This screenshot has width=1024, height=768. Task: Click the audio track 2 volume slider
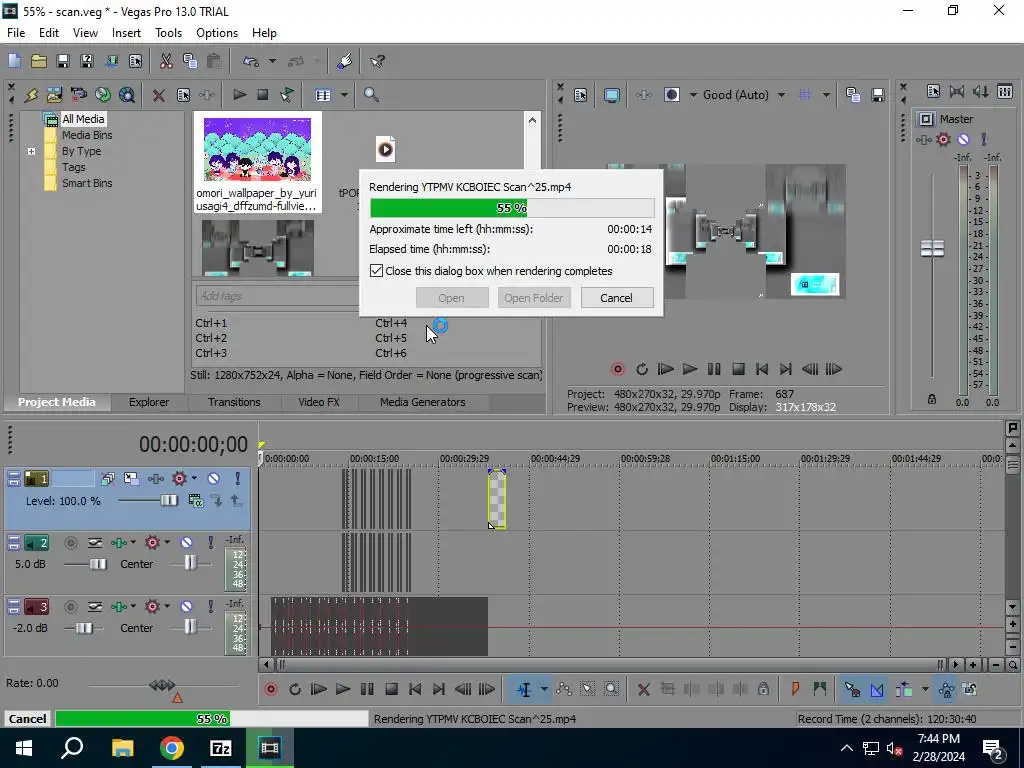point(97,564)
